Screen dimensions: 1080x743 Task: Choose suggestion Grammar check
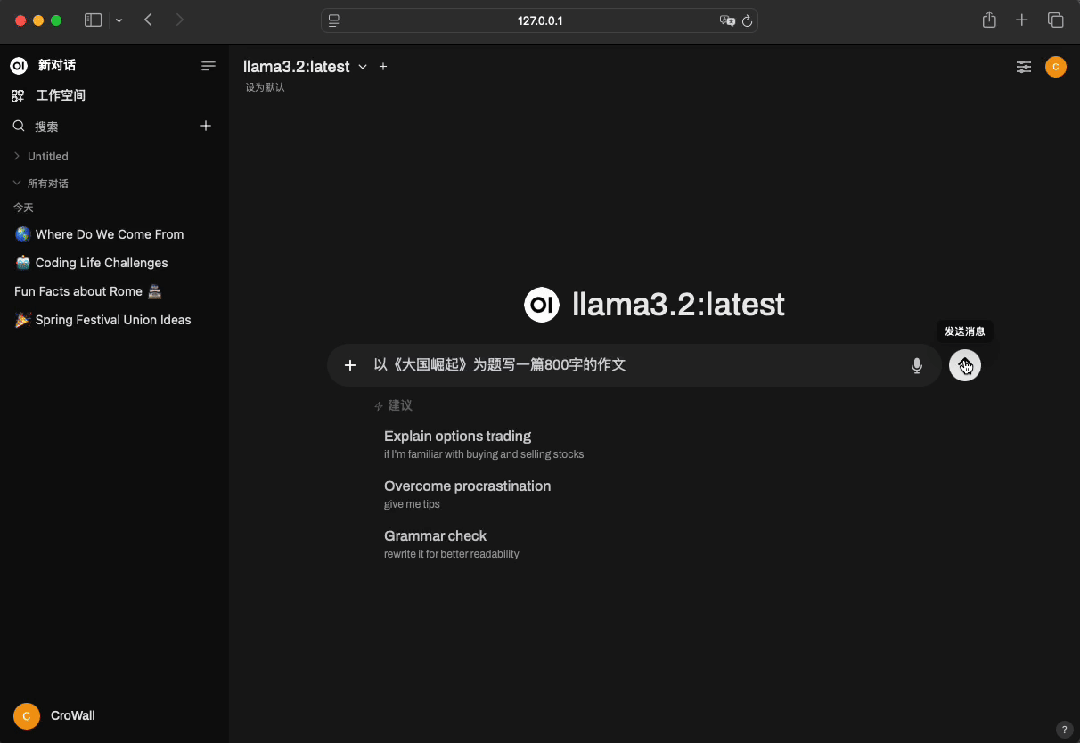451,544
